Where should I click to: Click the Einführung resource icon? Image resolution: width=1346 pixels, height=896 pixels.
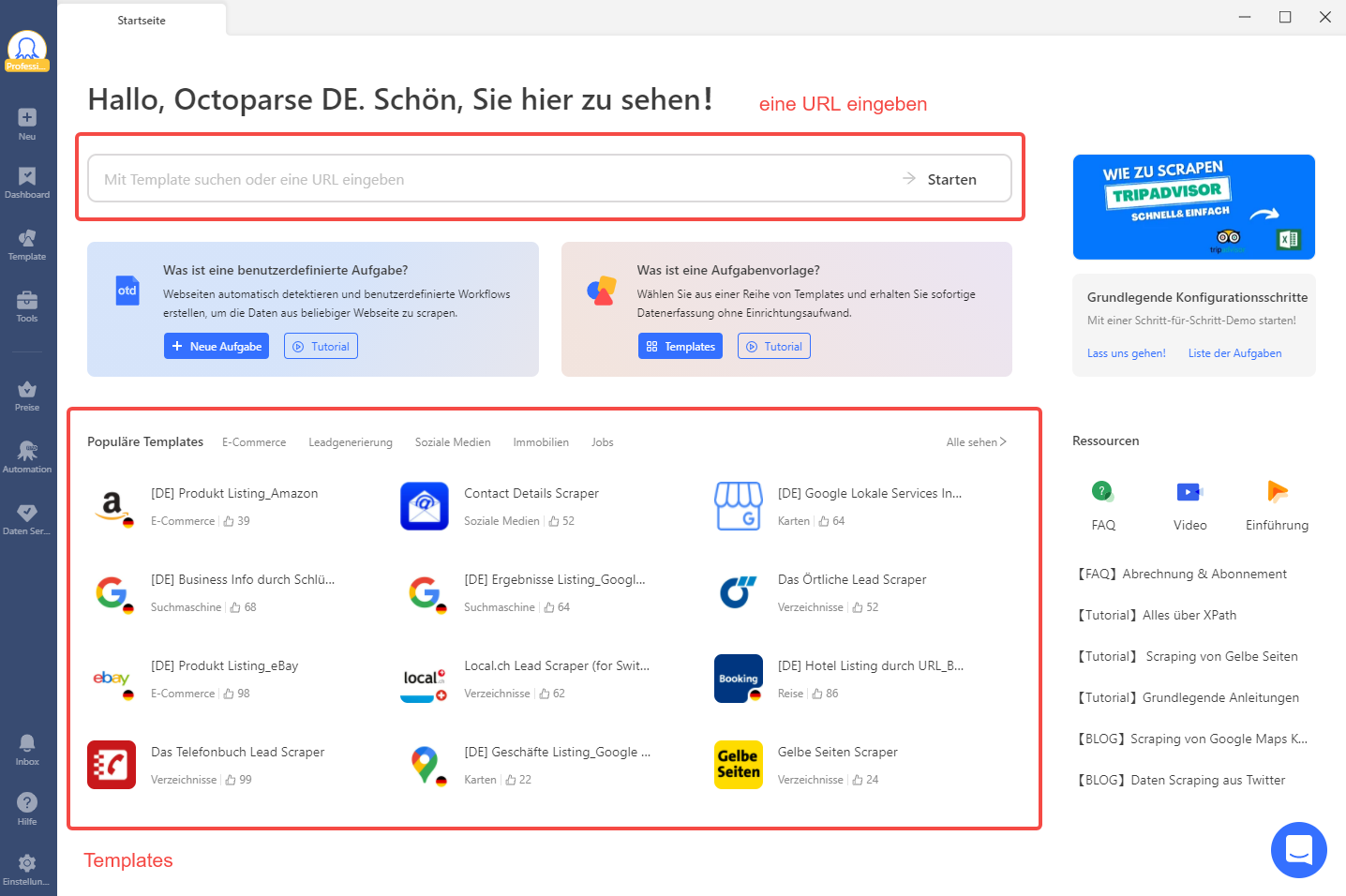1277,491
